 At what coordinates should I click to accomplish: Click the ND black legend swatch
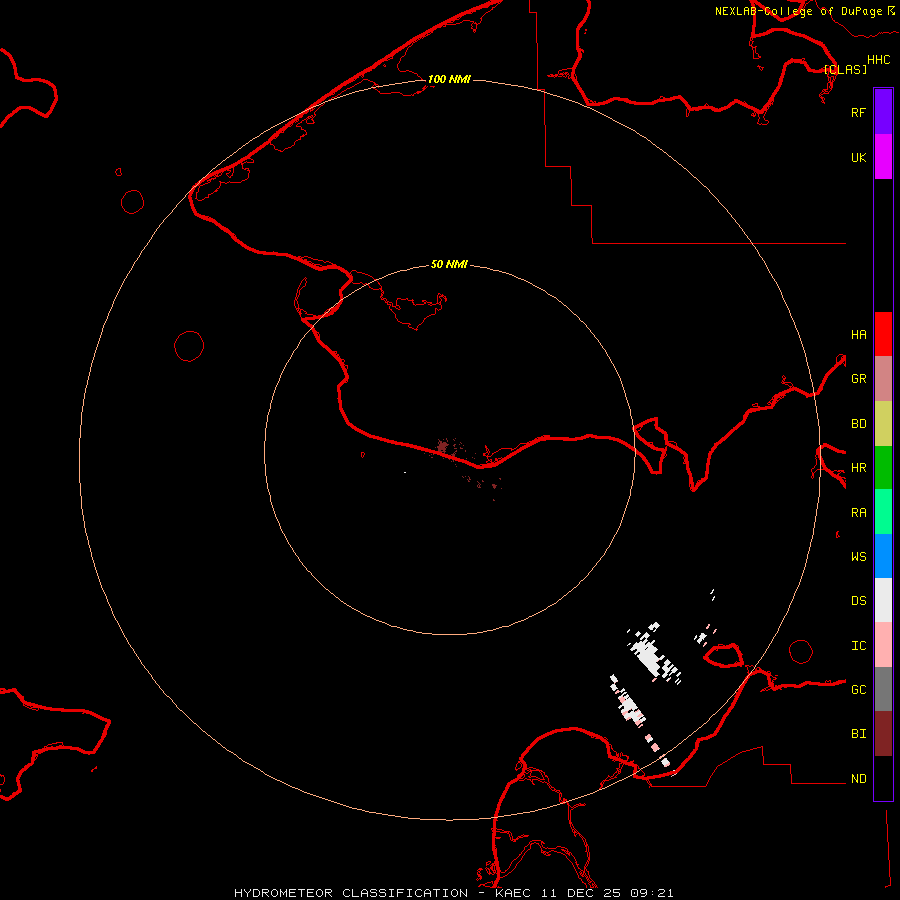[x=883, y=778]
